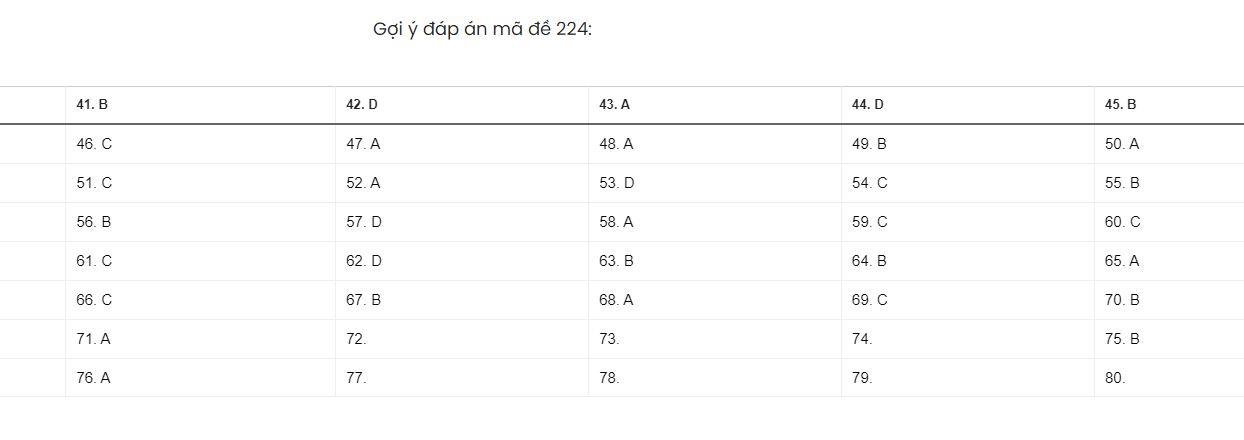
Task: Click the answer cell "61. C"
Action: point(94,261)
